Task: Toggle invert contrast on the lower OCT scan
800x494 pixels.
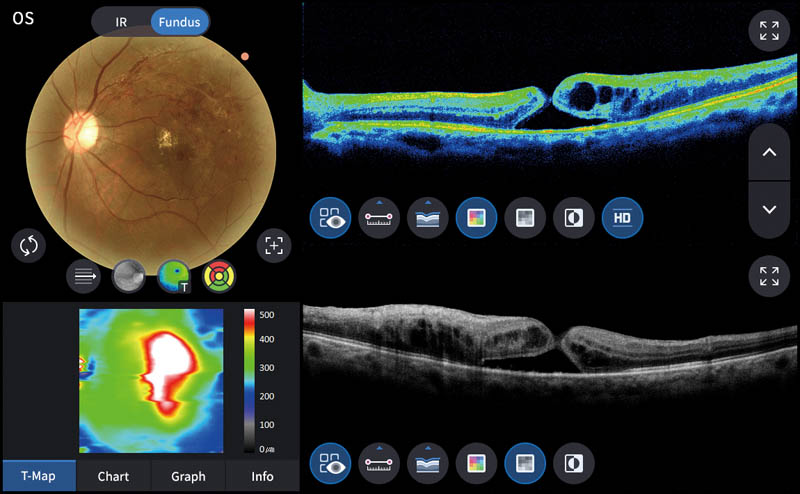Action: click(x=574, y=462)
